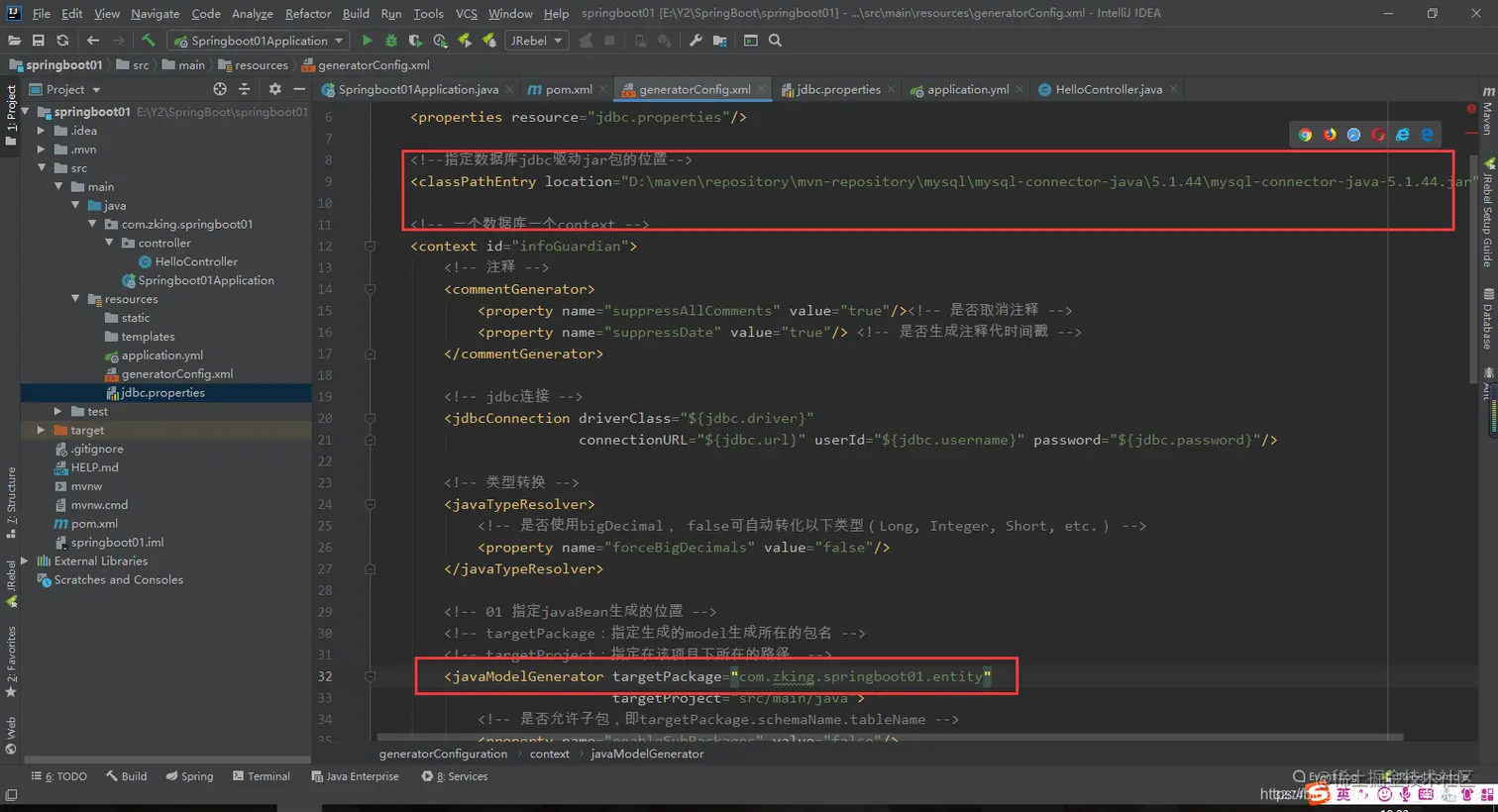Screen dimensions: 1498x812
Task: Toggle the Structure tool window strip button
Action: coord(11,501)
